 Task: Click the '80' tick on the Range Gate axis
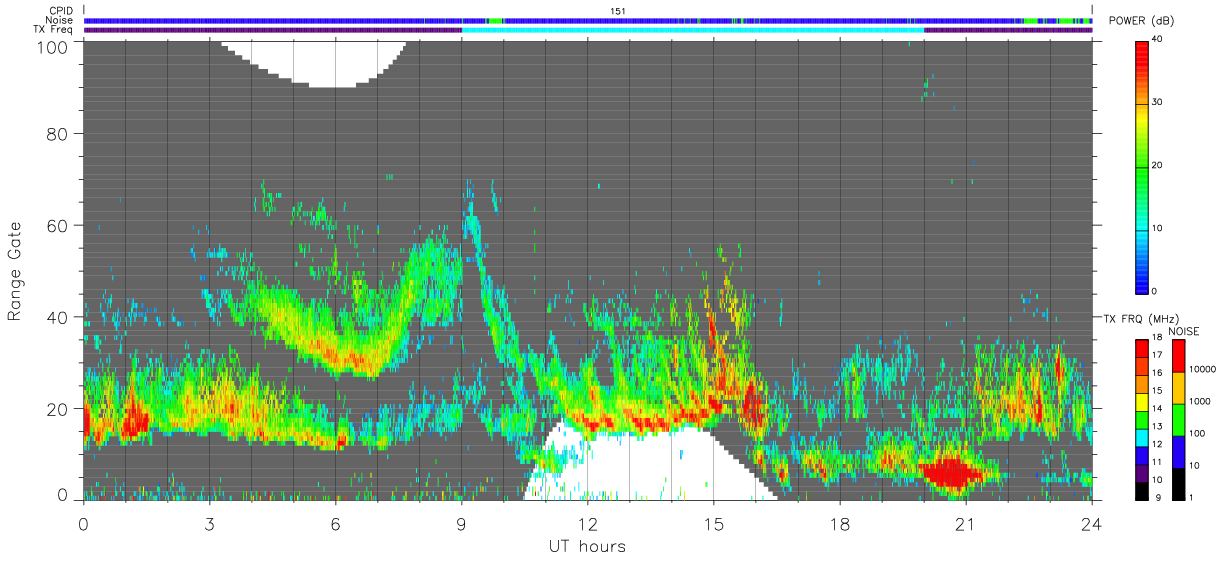coord(58,134)
